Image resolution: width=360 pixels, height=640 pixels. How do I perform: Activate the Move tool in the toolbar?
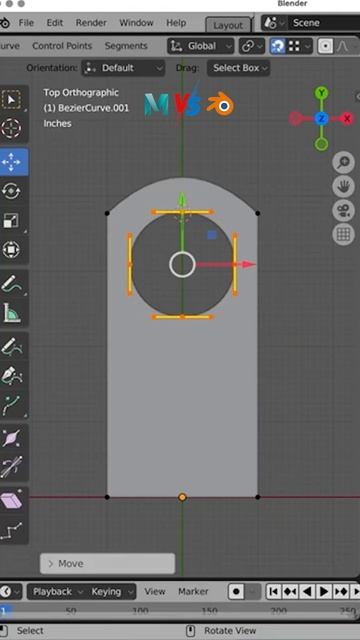tap(11, 162)
